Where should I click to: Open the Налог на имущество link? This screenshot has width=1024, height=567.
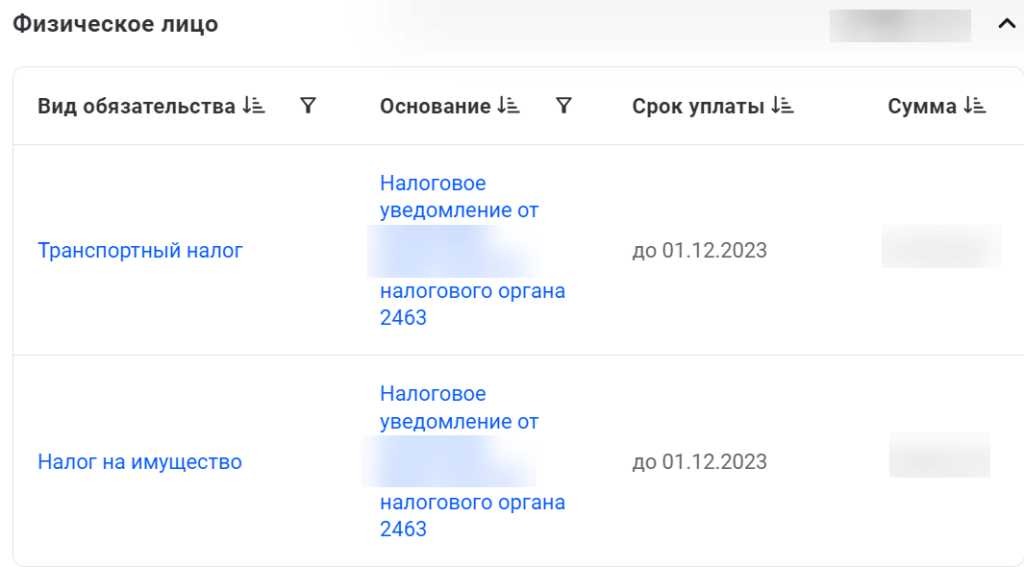140,462
